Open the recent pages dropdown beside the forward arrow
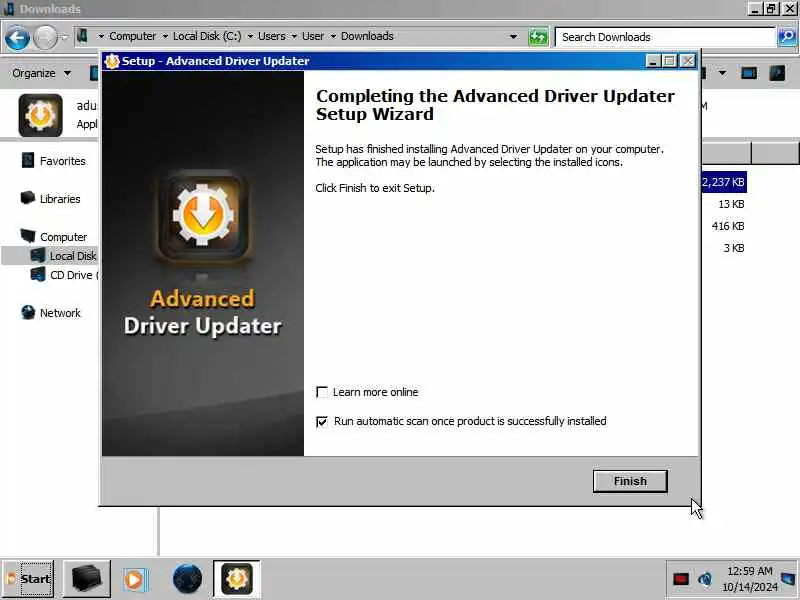Image resolution: width=800 pixels, height=600 pixels. pyautogui.click(x=64, y=37)
